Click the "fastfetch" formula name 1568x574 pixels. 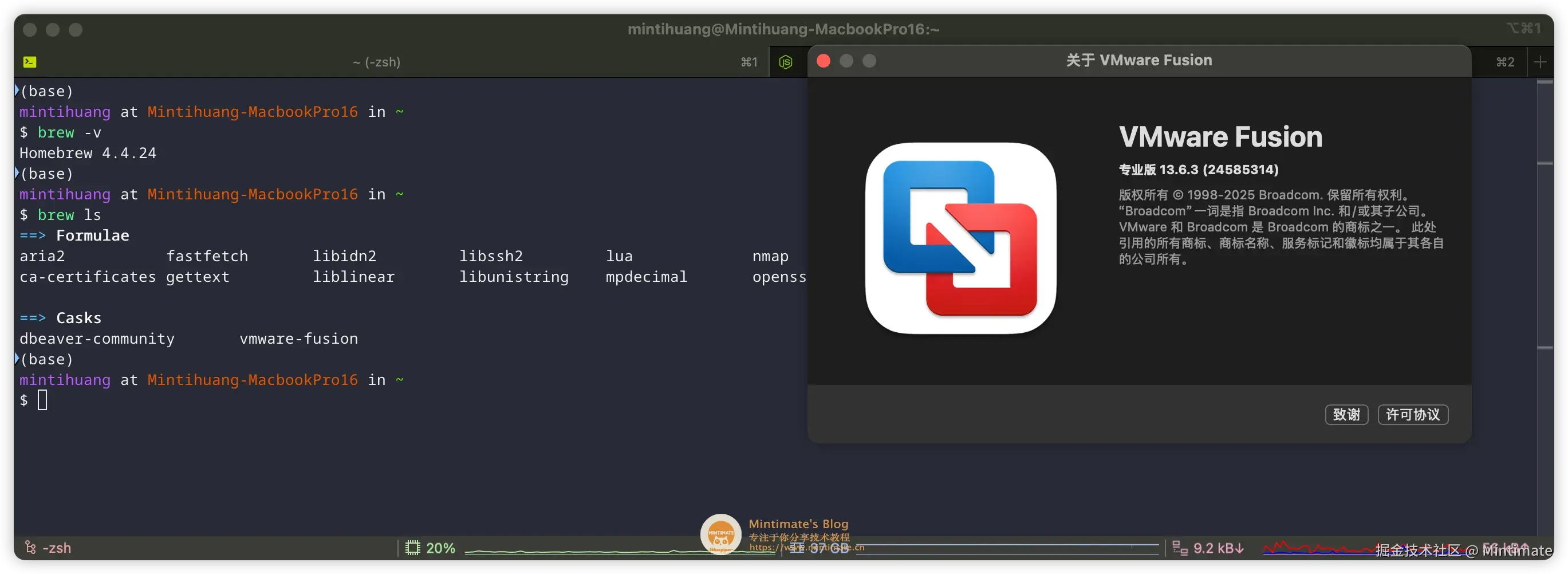coord(207,256)
